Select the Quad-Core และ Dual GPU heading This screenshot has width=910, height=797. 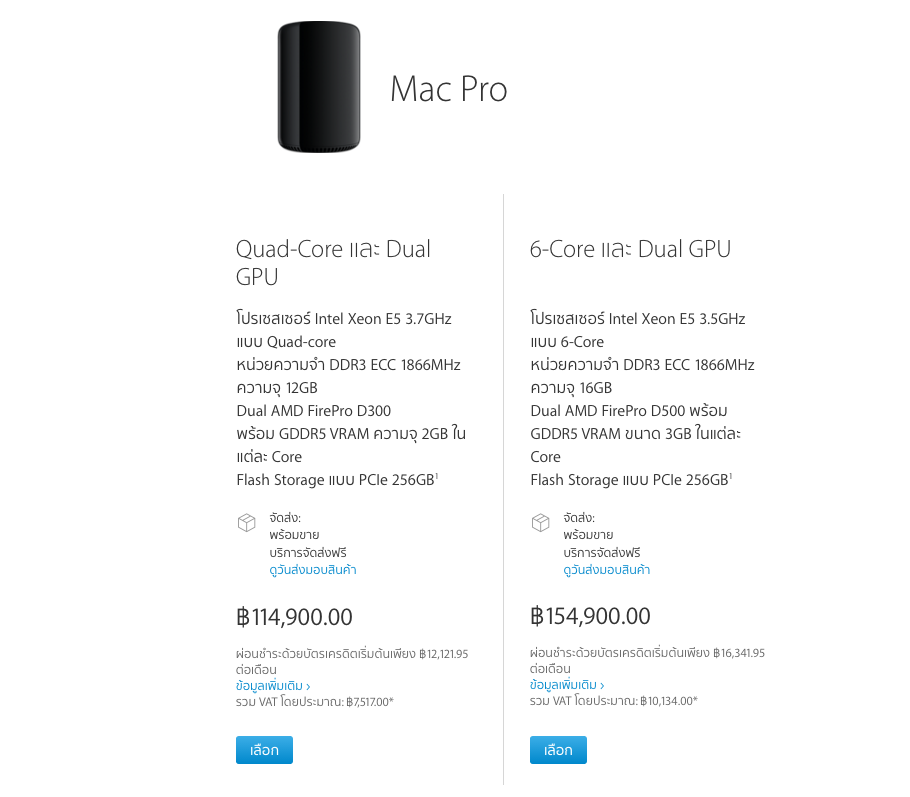[x=333, y=262]
